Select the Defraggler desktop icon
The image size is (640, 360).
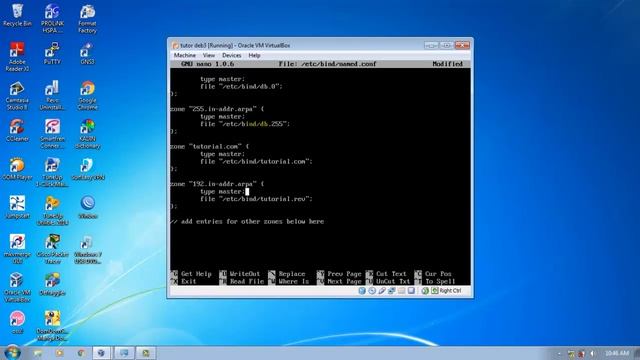(52, 284)
